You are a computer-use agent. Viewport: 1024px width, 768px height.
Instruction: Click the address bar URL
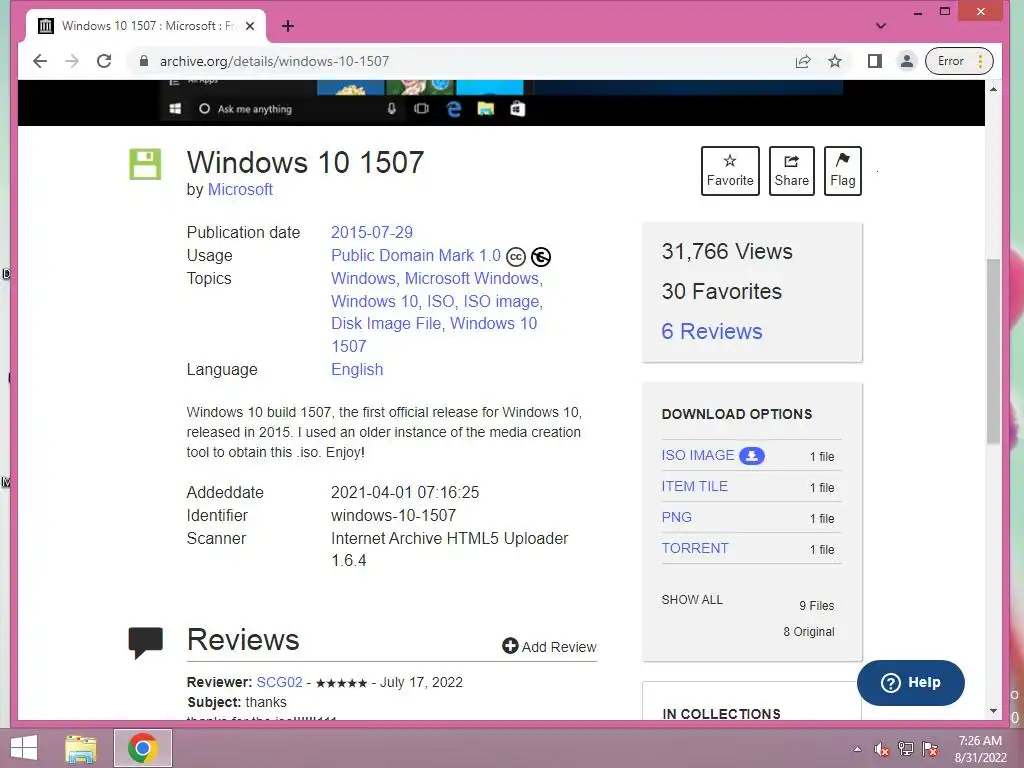tap(274, 61)
